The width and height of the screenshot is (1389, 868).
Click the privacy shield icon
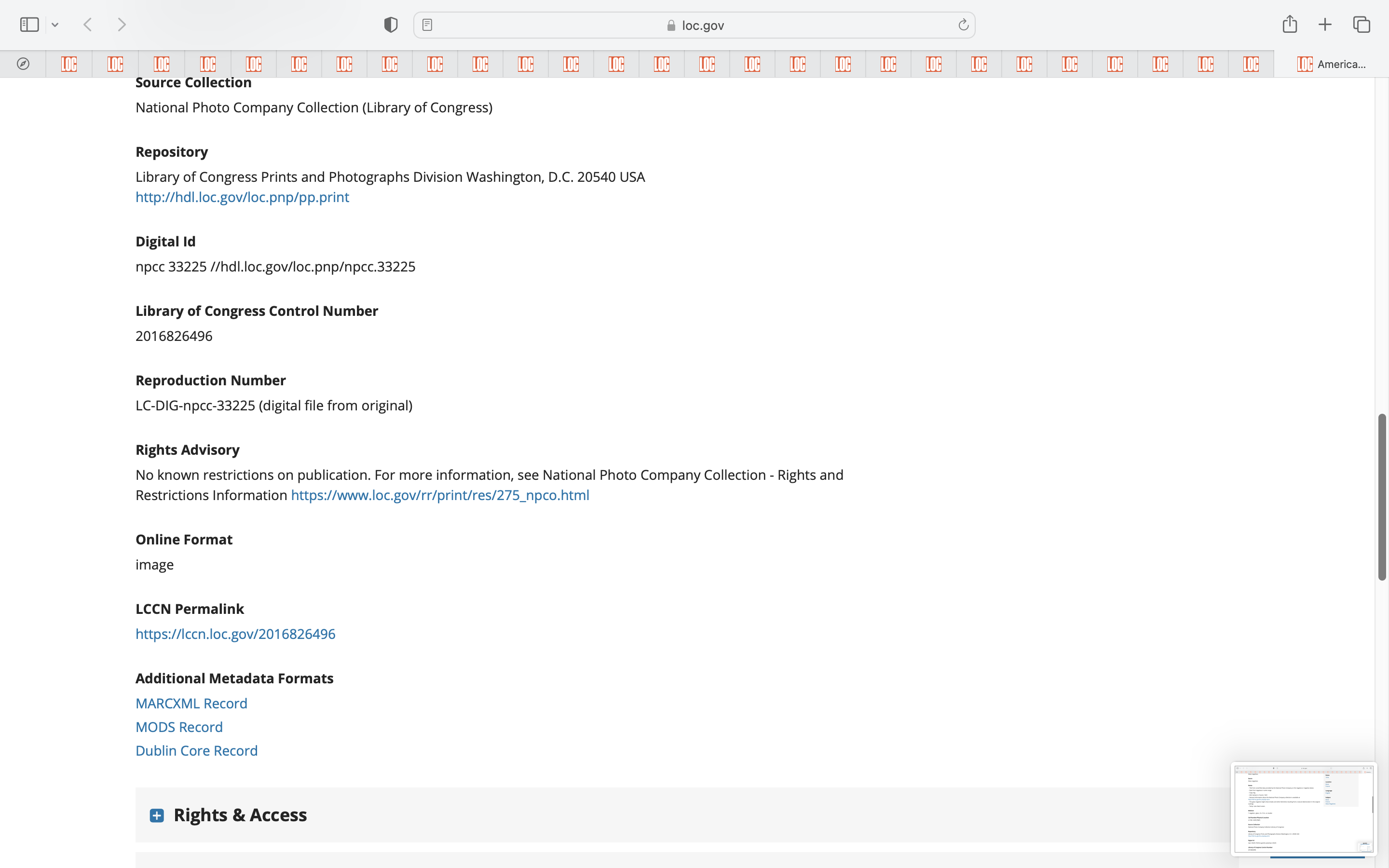[x=391, y=25]
